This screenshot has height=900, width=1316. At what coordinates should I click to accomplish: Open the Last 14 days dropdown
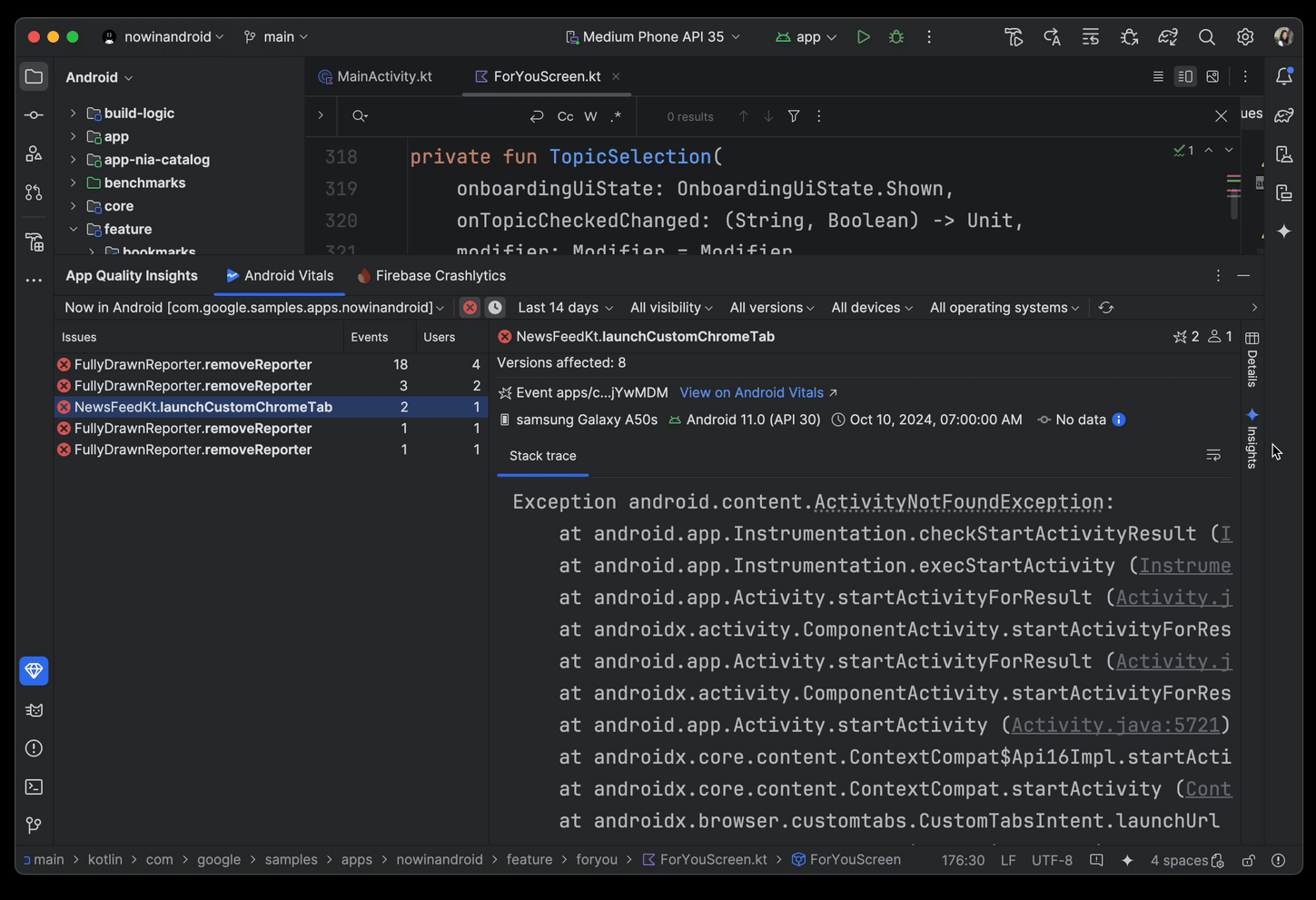(x=563, y=307)
